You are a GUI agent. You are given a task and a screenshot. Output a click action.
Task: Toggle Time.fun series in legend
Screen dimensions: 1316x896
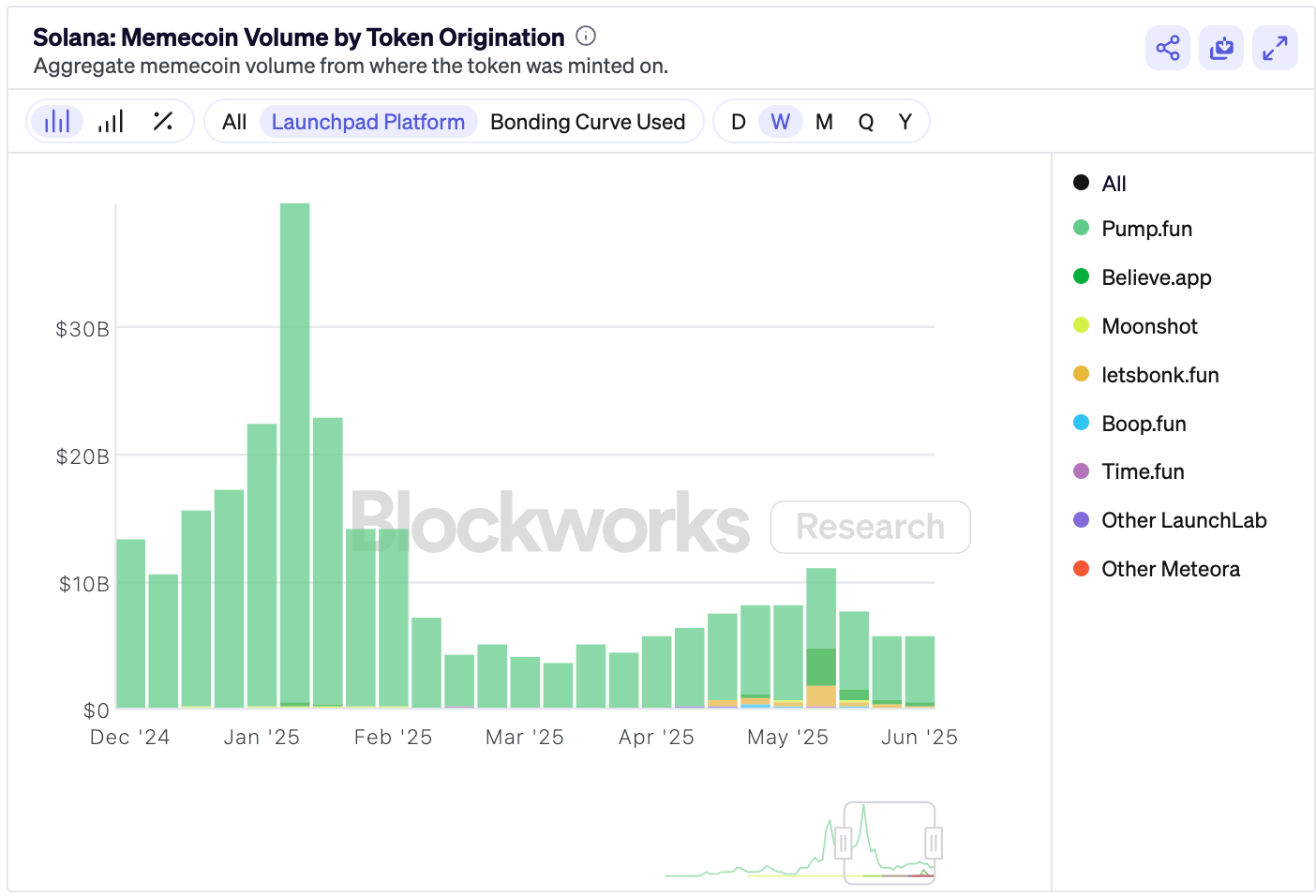[x=1129, y=471]
